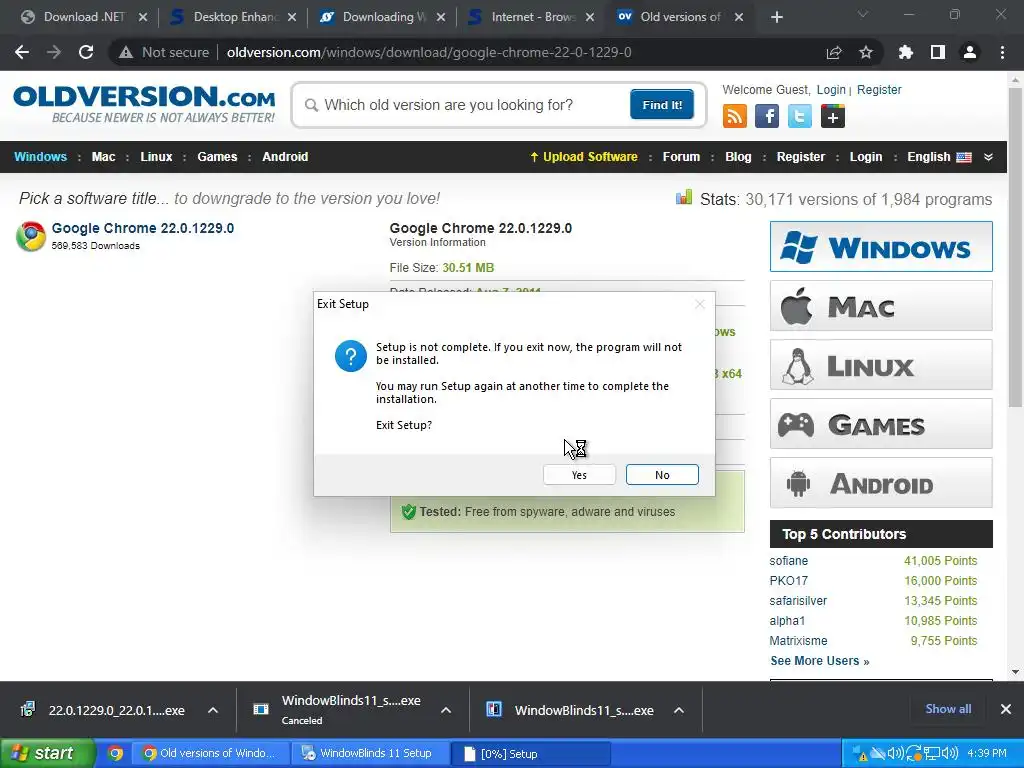Image resolution: width=1024 pixels, height=768 pixels.
Task: Open the share page icon in address bar
Action: point(833,52)
